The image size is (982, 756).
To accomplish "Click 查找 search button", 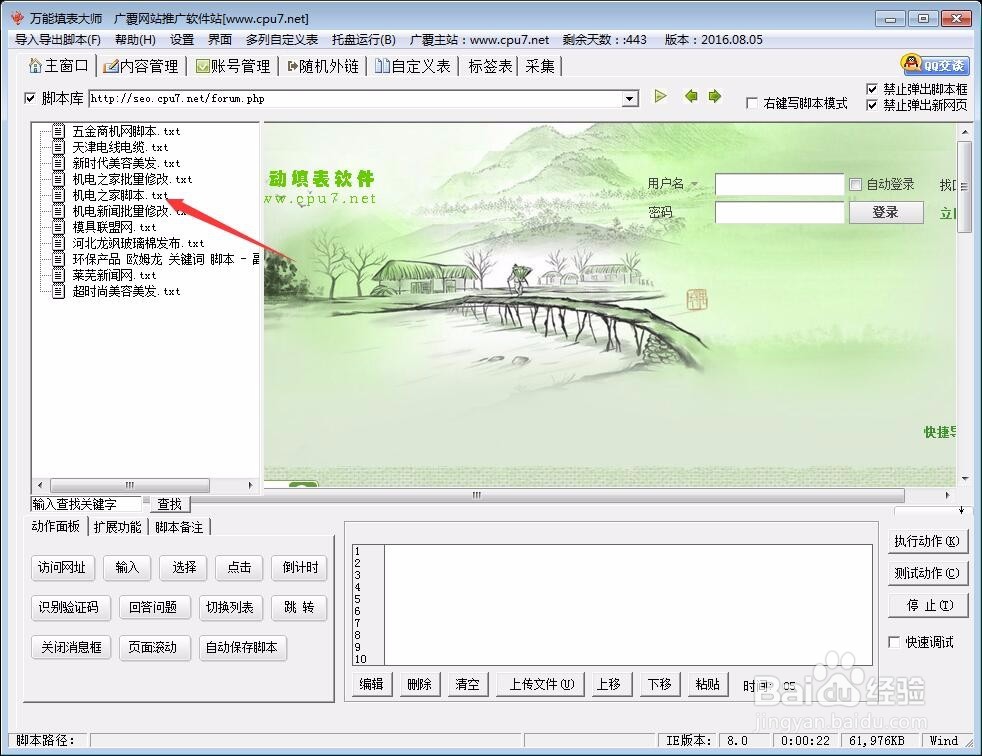I will [x=169, y=504].
